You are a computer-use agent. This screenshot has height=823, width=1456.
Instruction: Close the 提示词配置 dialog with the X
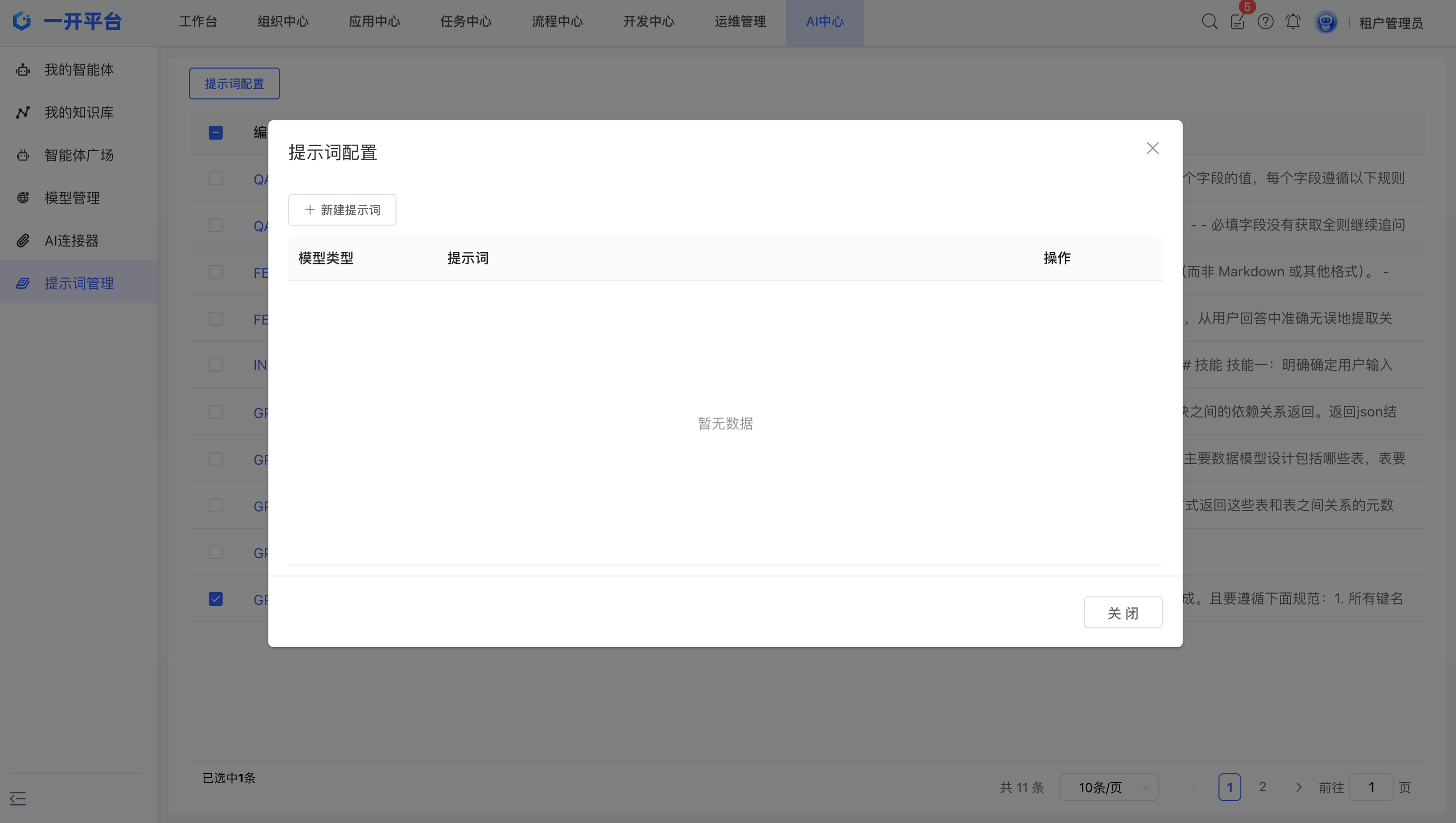pyautogui.click(x=1152, y=148)
